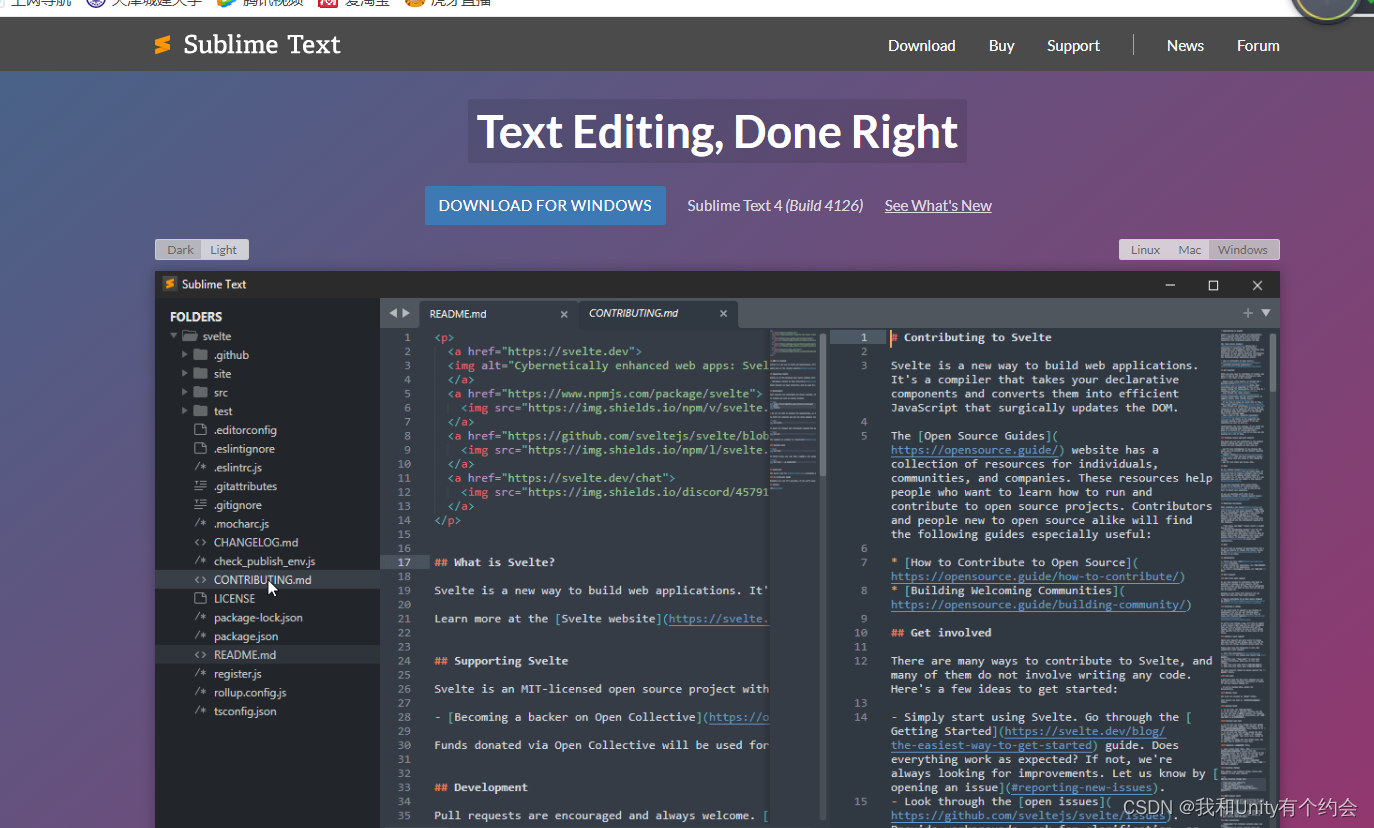Show the Windows screenshot
Image resolution: width=1374 pixels, height=828 pixels.
[1243, 250]
